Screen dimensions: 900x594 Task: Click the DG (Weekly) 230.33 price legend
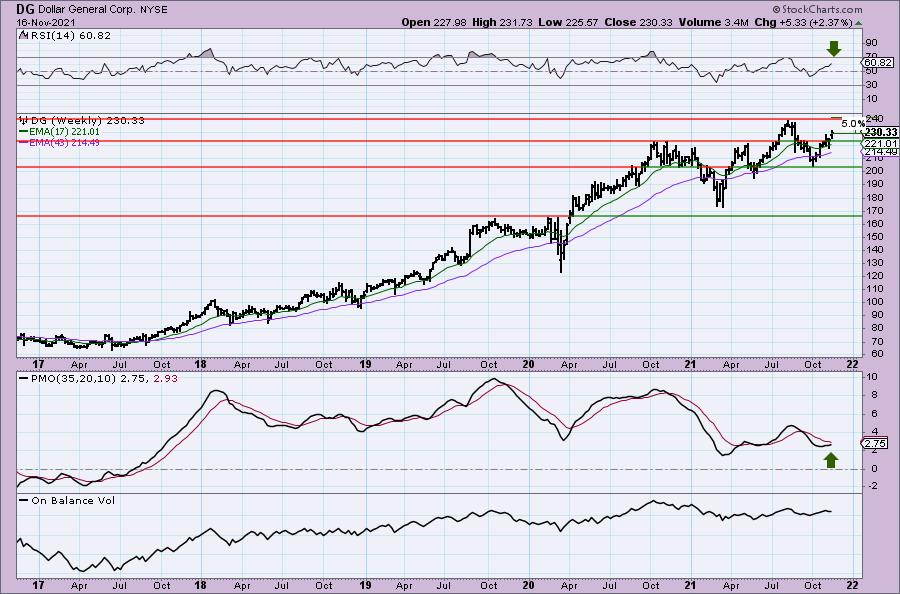tap(87, 121)
